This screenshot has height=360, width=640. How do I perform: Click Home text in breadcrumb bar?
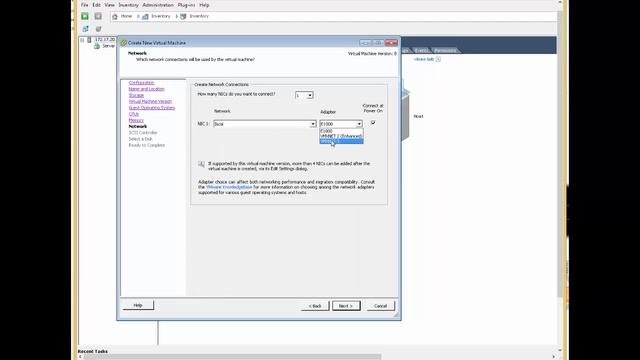(x=126, y=16)
